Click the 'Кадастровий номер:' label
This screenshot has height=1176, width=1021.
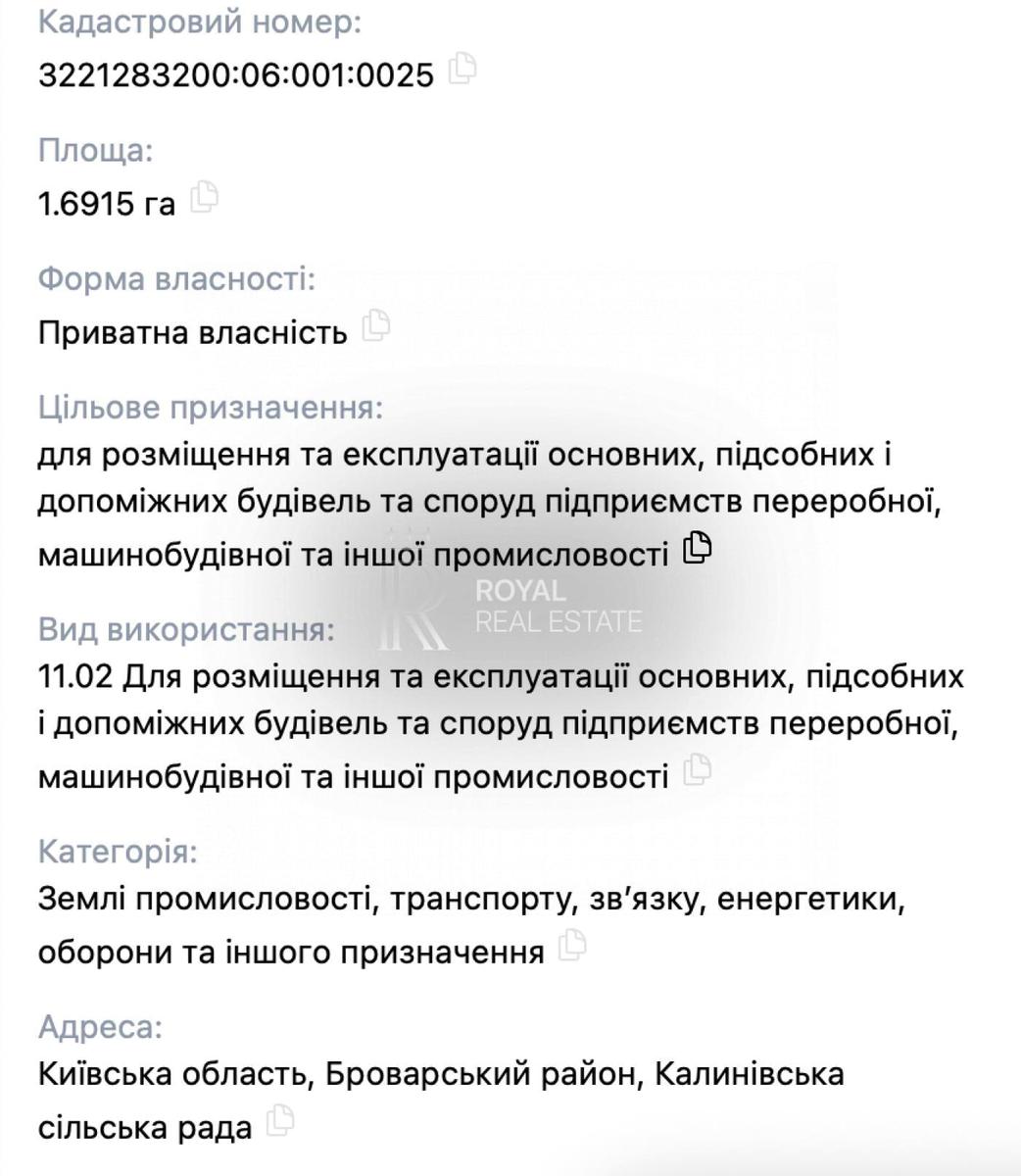(200, 23)
